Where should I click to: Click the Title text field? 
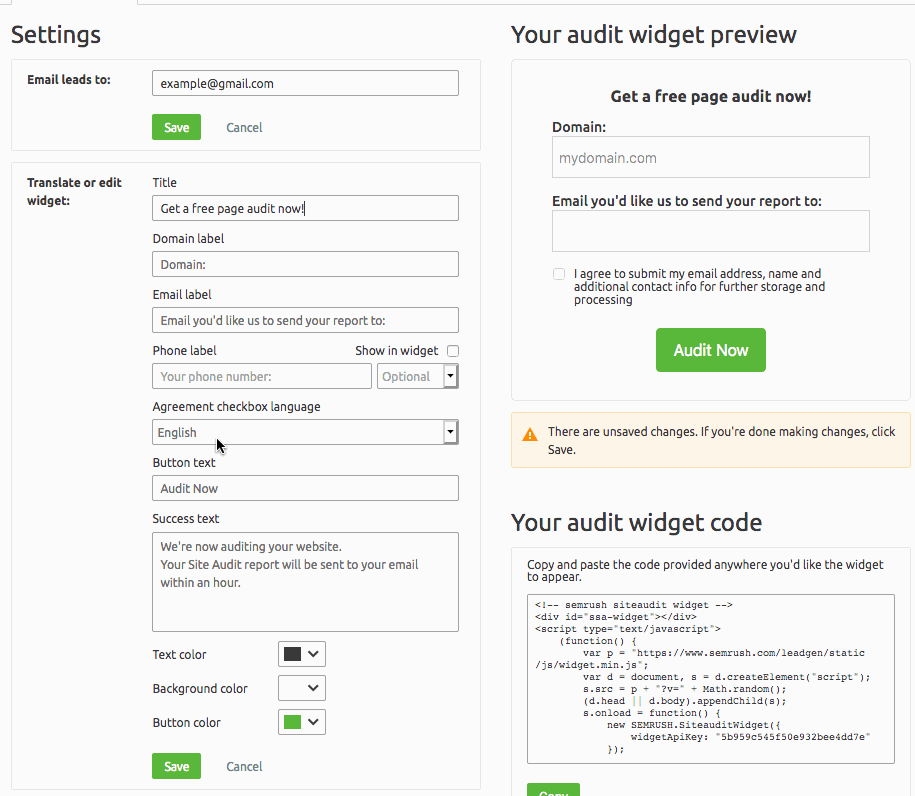pyautogui.click(x=305, y=208)
